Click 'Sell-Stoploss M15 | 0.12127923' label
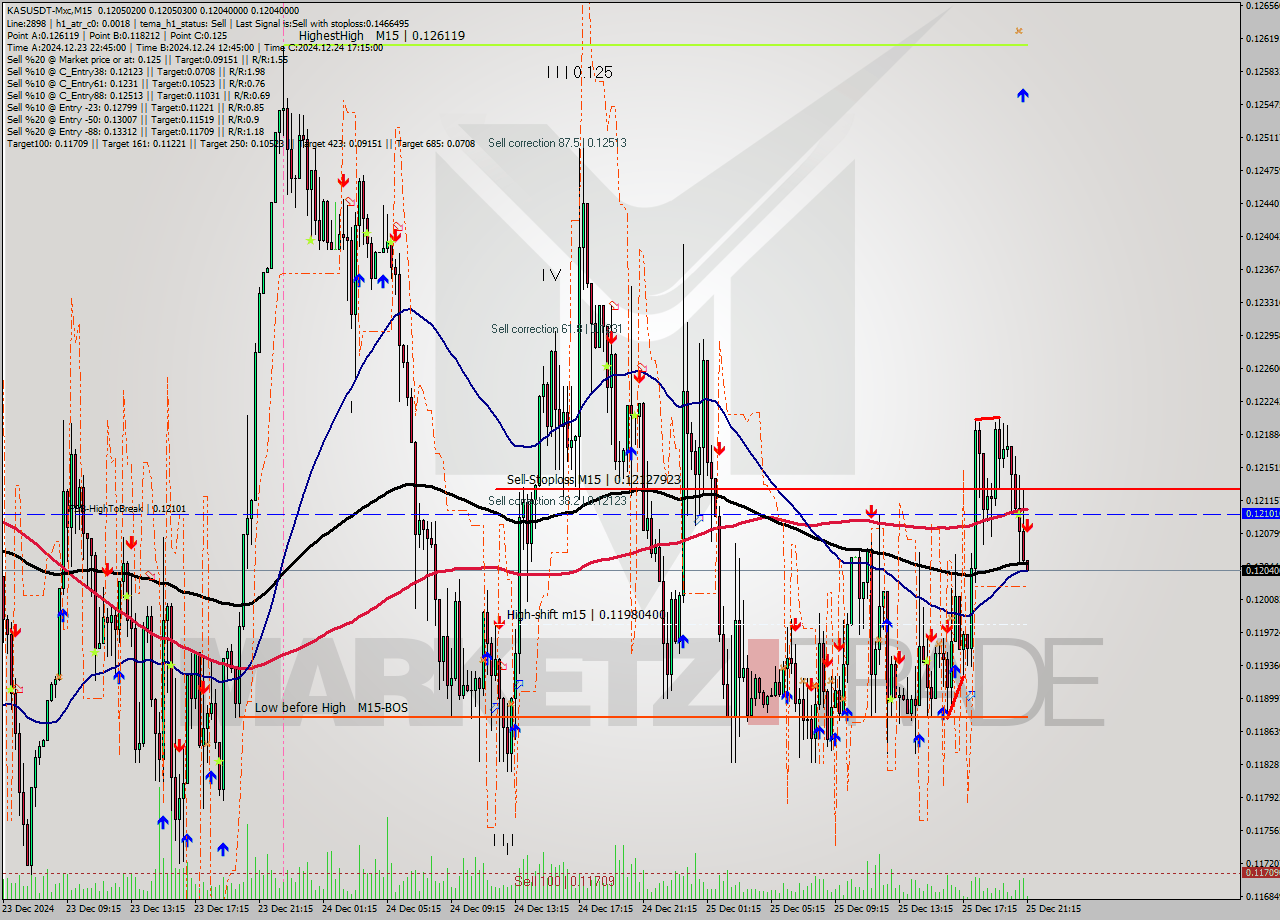This screenshot has height=920, width=1280. (x=594, y=480)
